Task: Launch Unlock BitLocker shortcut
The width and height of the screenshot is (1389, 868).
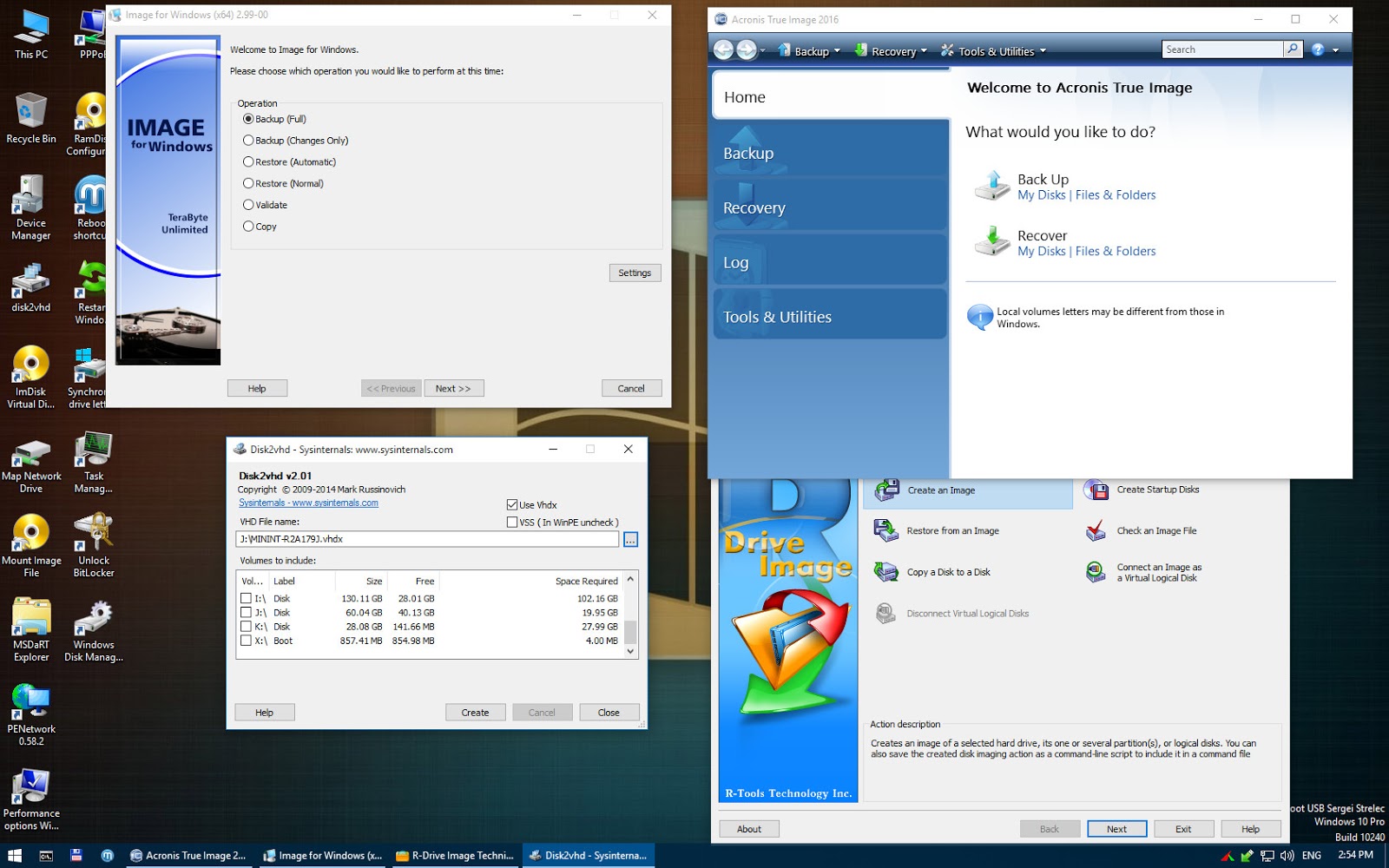Action: pyautogui.click(x=94, y=546)
